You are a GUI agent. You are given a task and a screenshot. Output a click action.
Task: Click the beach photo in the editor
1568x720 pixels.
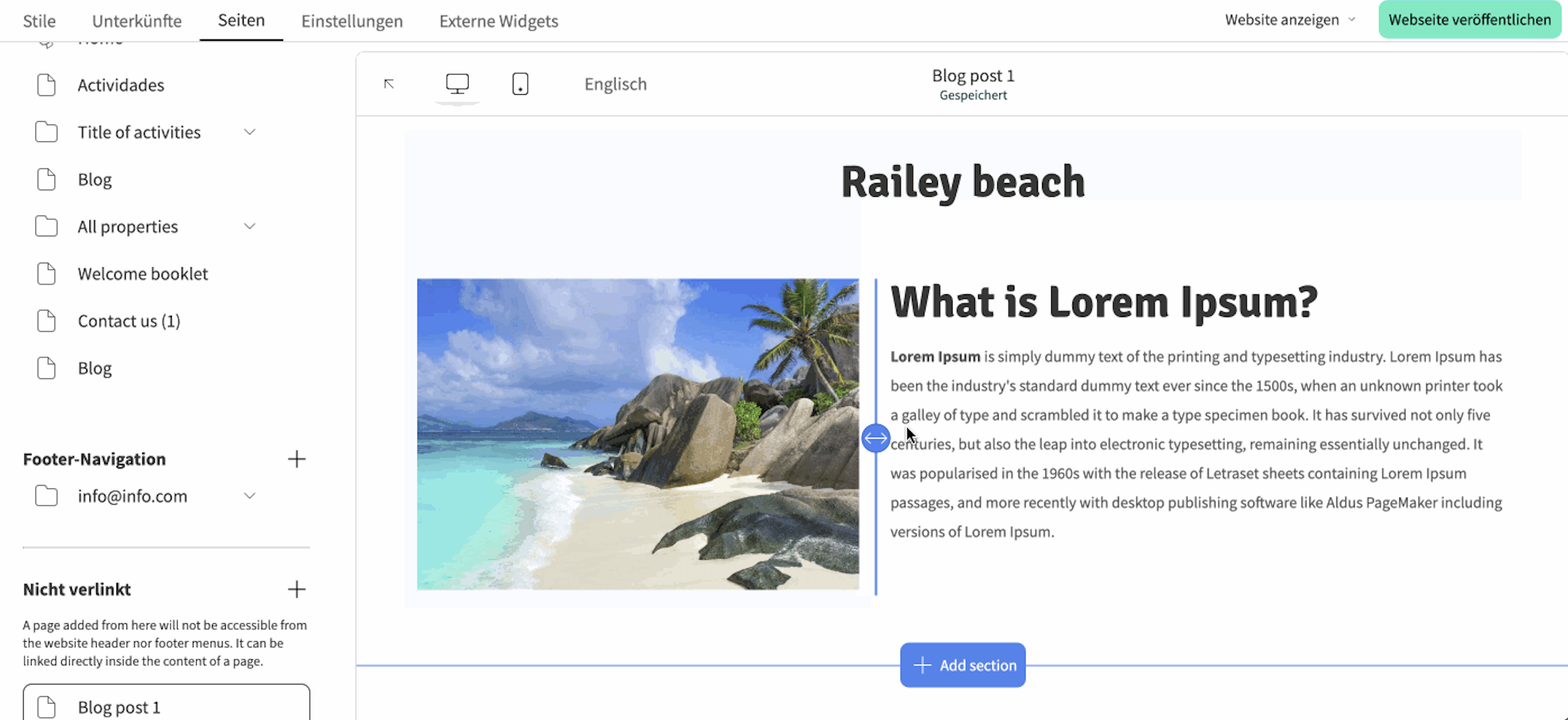tap(638, 434)
